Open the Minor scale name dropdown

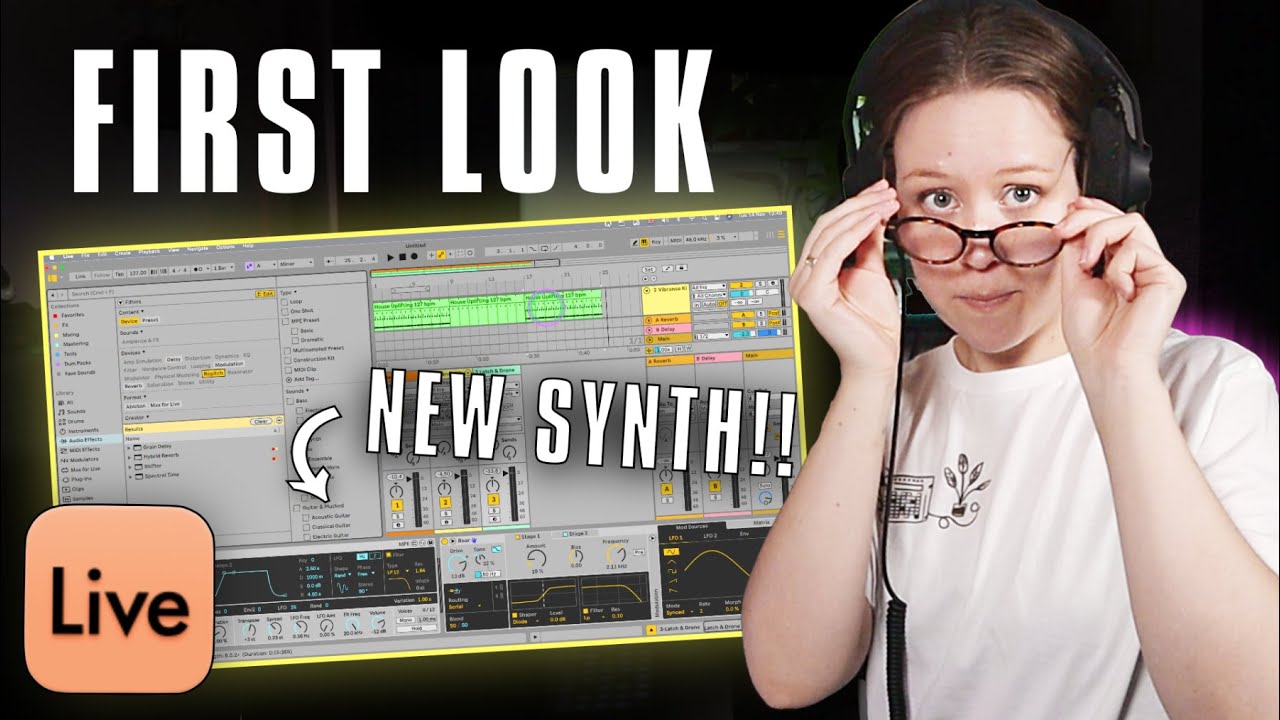295,263
